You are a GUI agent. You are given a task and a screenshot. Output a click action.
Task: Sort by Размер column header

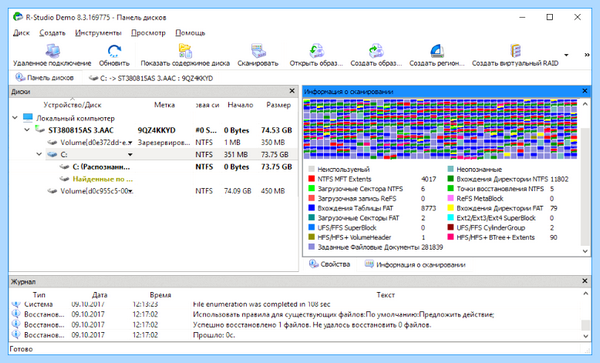pyautogui.click(x=279, y=105)
